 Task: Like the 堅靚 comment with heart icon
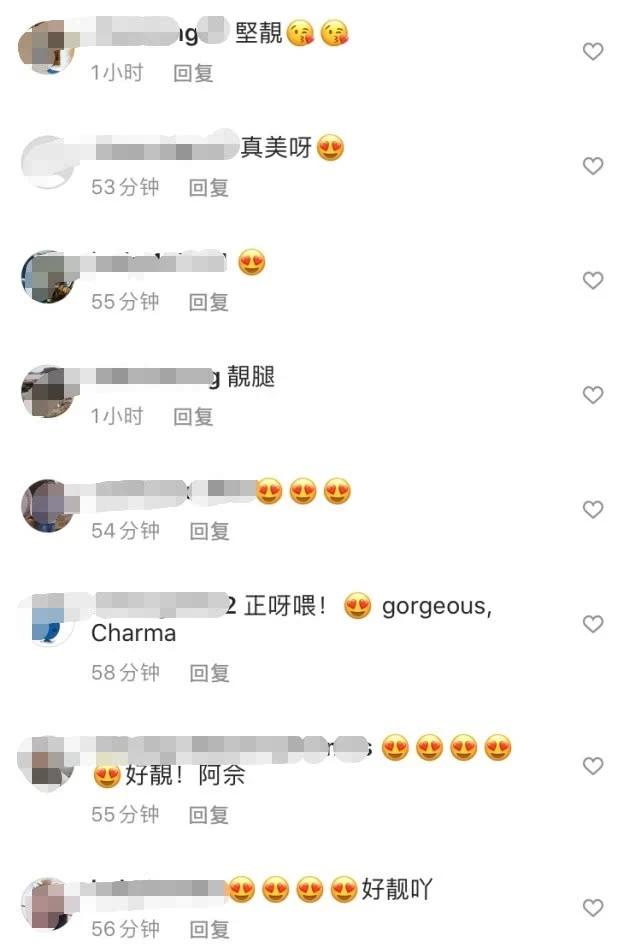[x=593, y=52]
